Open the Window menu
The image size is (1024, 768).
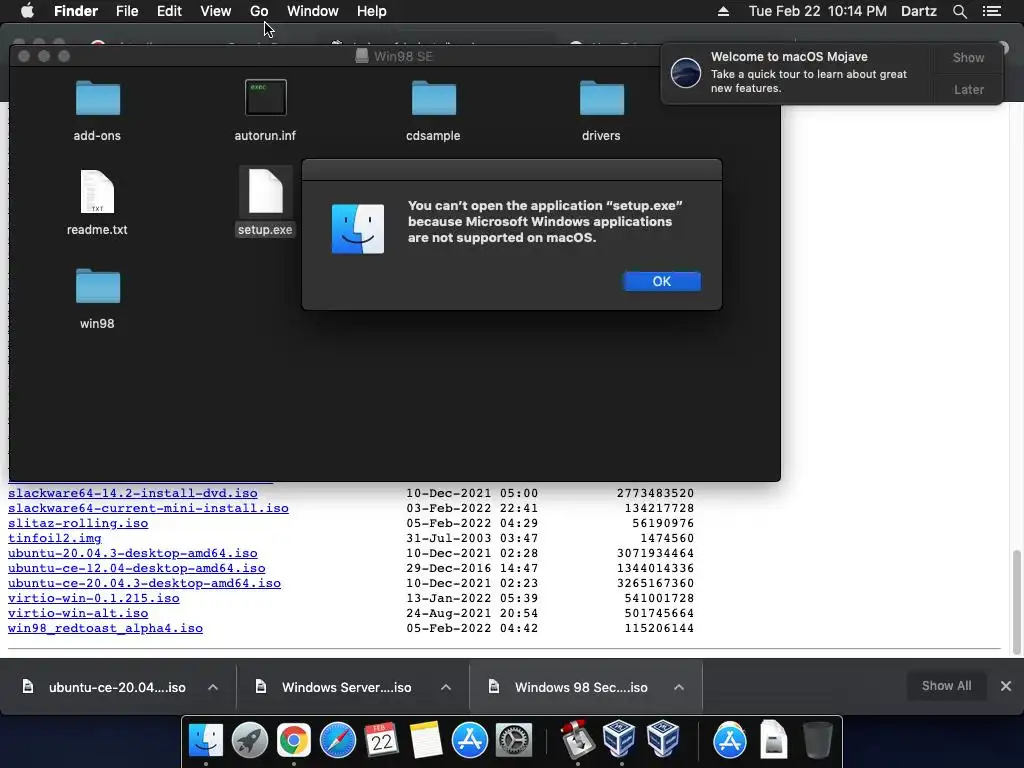click(x=313, y=11)
